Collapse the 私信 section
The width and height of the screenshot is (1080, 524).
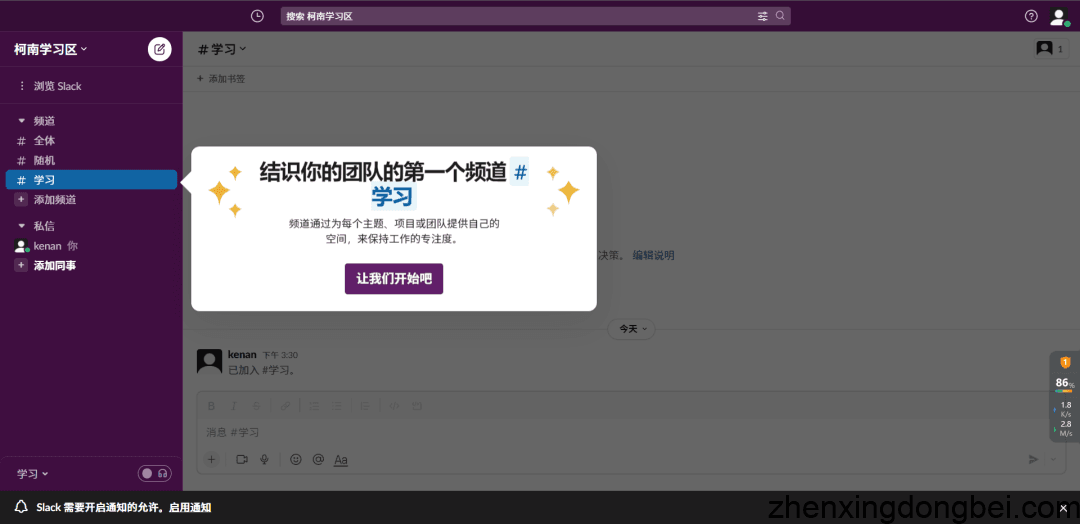click(x=22, y=226)
